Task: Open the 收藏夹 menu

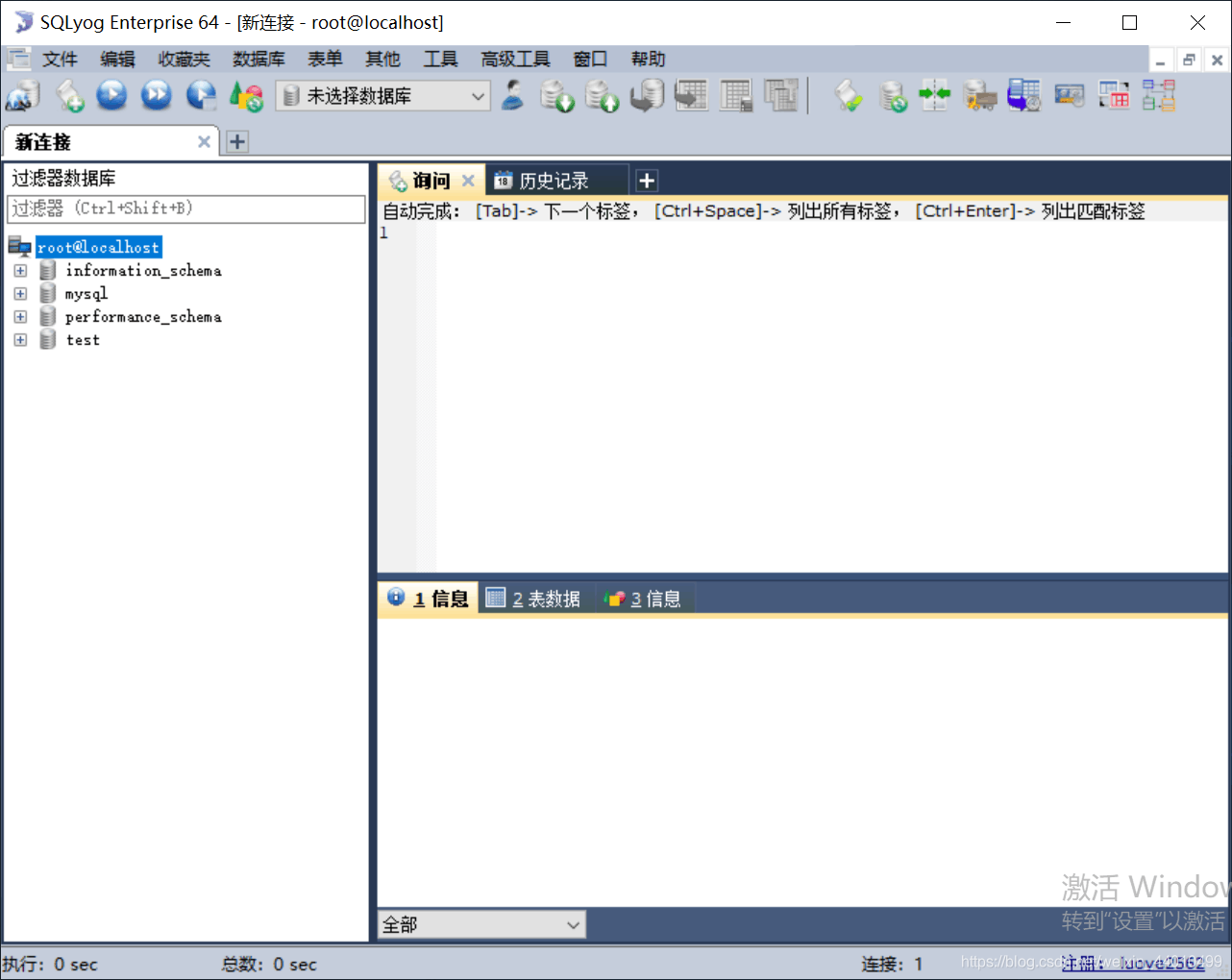Action: 185,60
